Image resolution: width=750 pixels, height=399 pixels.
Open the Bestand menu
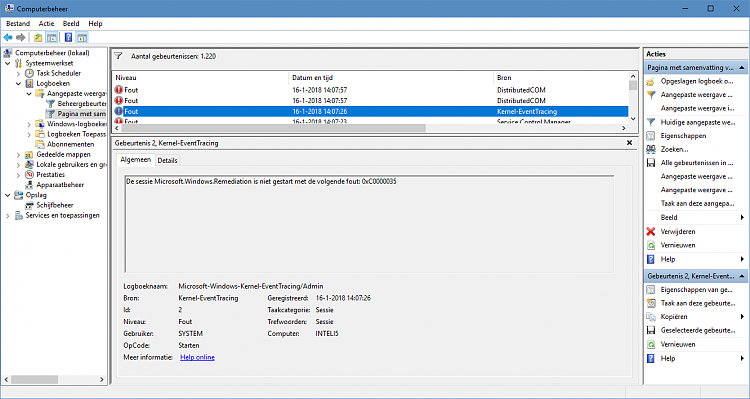pos(18,23)
